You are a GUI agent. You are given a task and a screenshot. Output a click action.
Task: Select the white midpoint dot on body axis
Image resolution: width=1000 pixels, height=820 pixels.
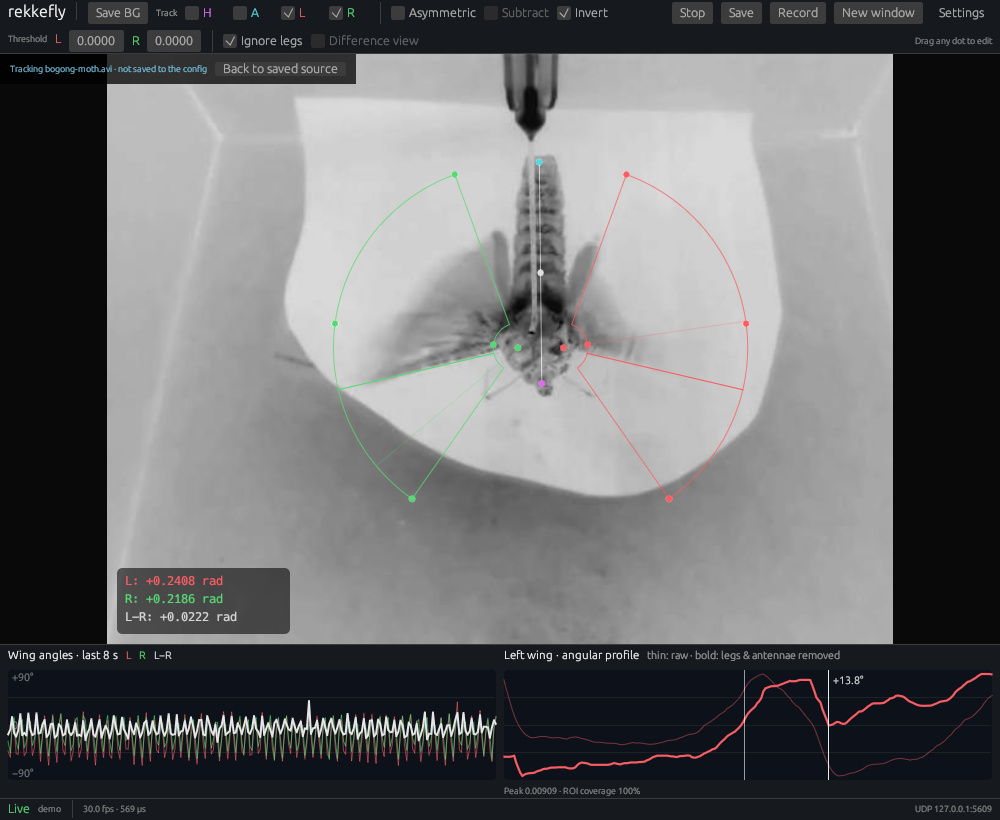click(x=541, y=273)
